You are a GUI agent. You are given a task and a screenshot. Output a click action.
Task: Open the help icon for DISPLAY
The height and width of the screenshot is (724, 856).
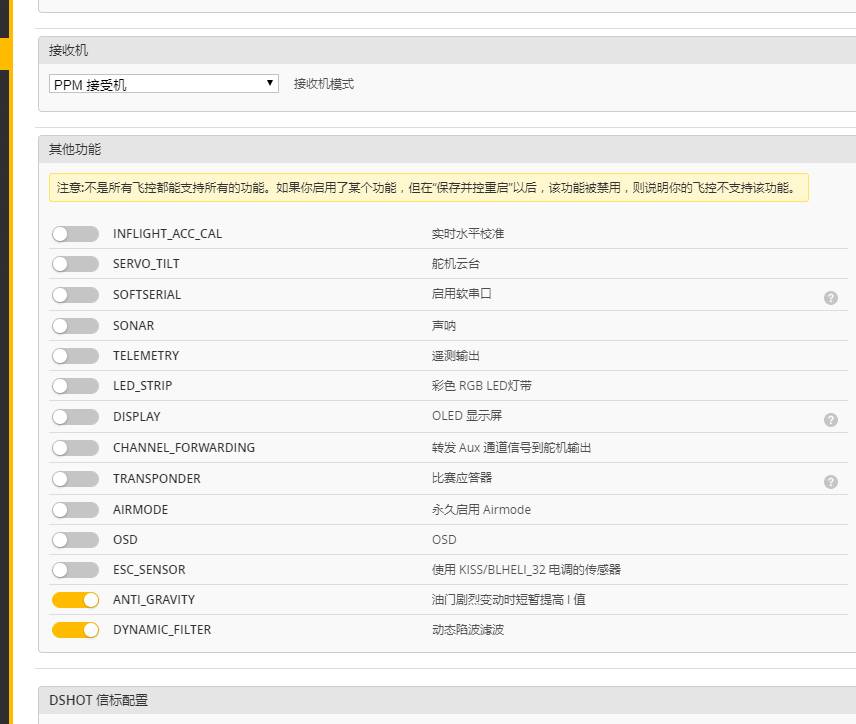830,420
